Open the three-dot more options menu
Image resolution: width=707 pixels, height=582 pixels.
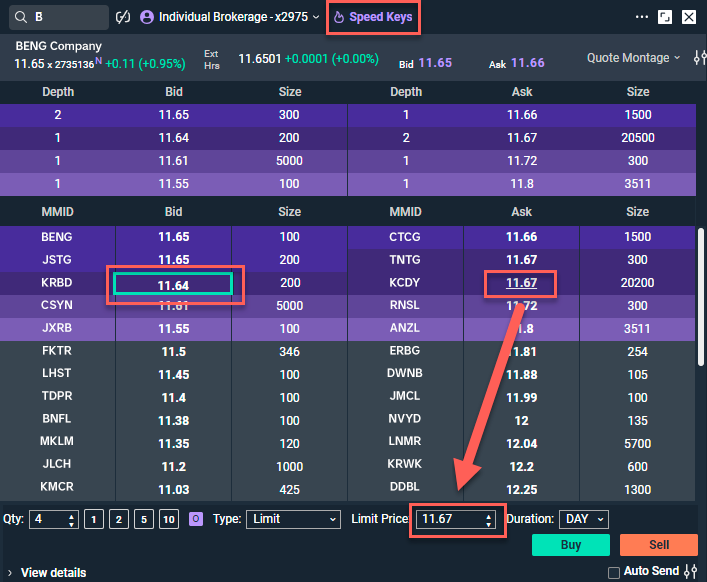pyautogui.click(x=642, y=17)
